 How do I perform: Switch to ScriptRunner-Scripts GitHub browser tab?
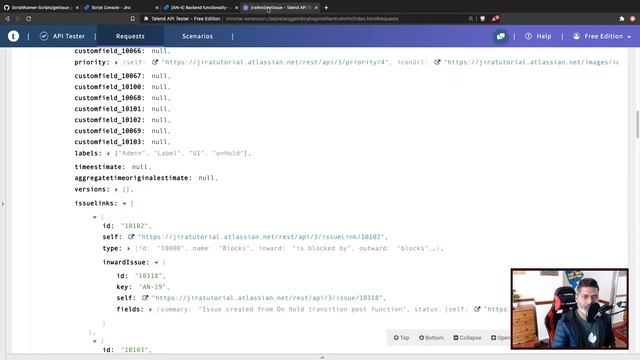click(x=40, y=7)
